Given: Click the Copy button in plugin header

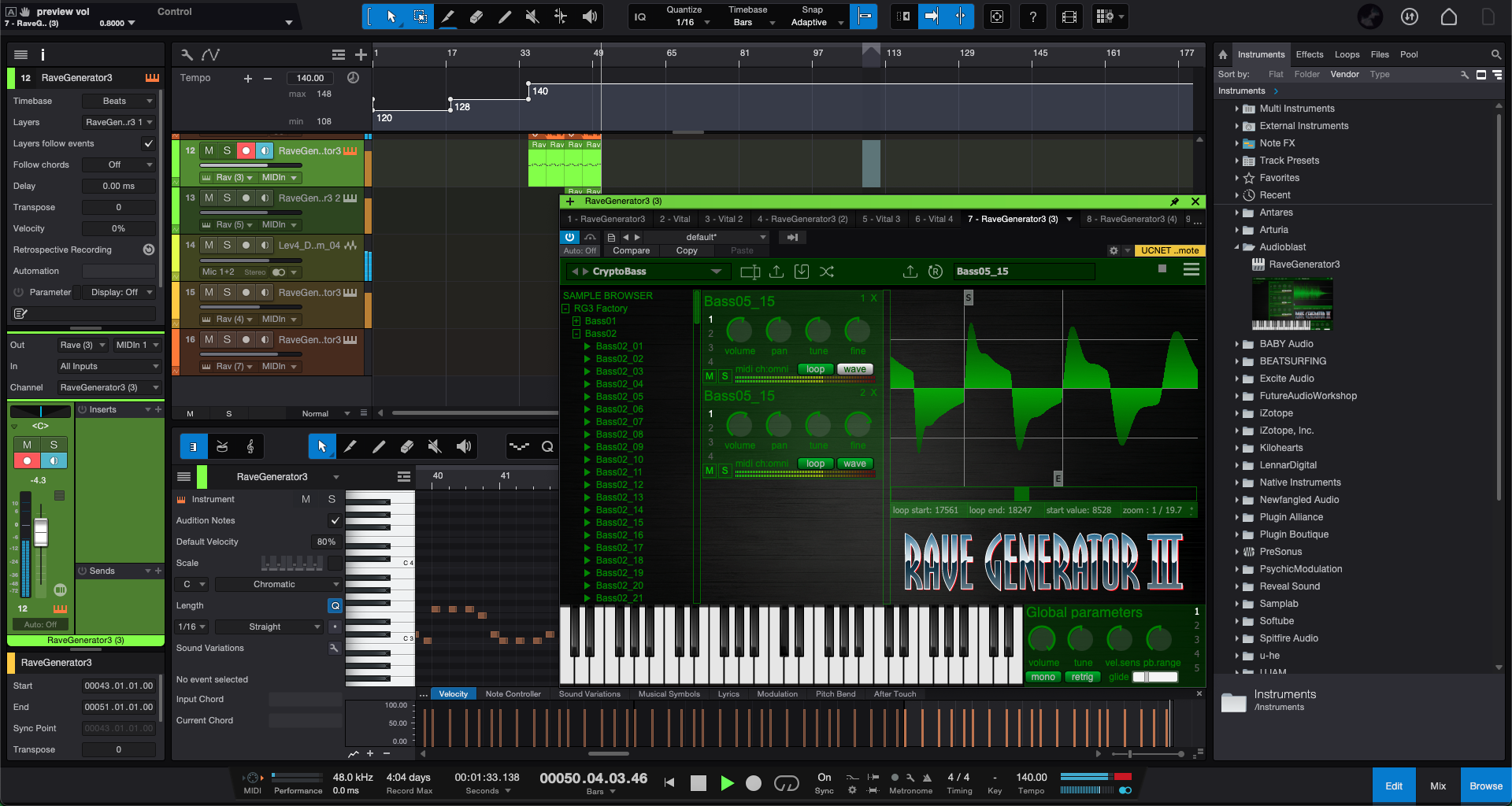Looking at the screenshot, I should (x=687, y=250).
